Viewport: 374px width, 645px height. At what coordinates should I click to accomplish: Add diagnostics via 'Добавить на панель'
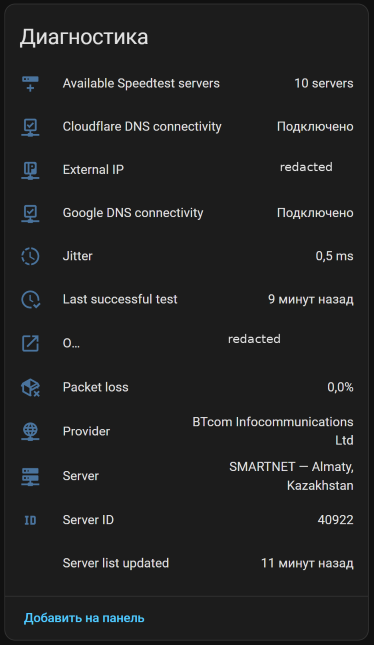coord(84,618)
